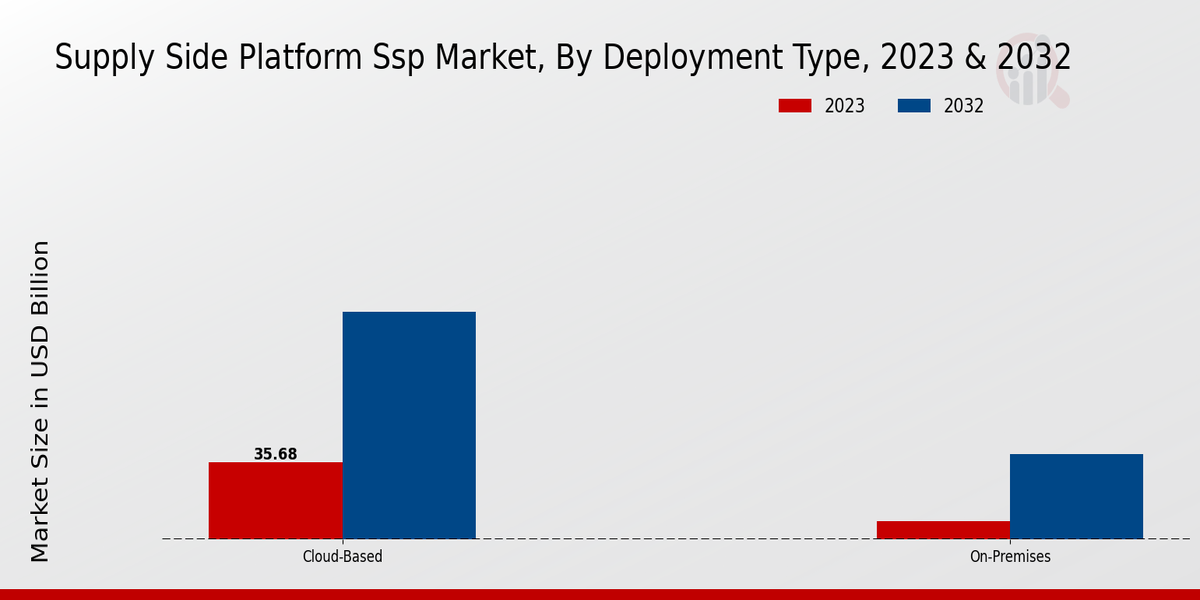Viewport: 1200px width, 600px height.
Task: Toggle the 2032 series legend label
Action: (963, 106)
